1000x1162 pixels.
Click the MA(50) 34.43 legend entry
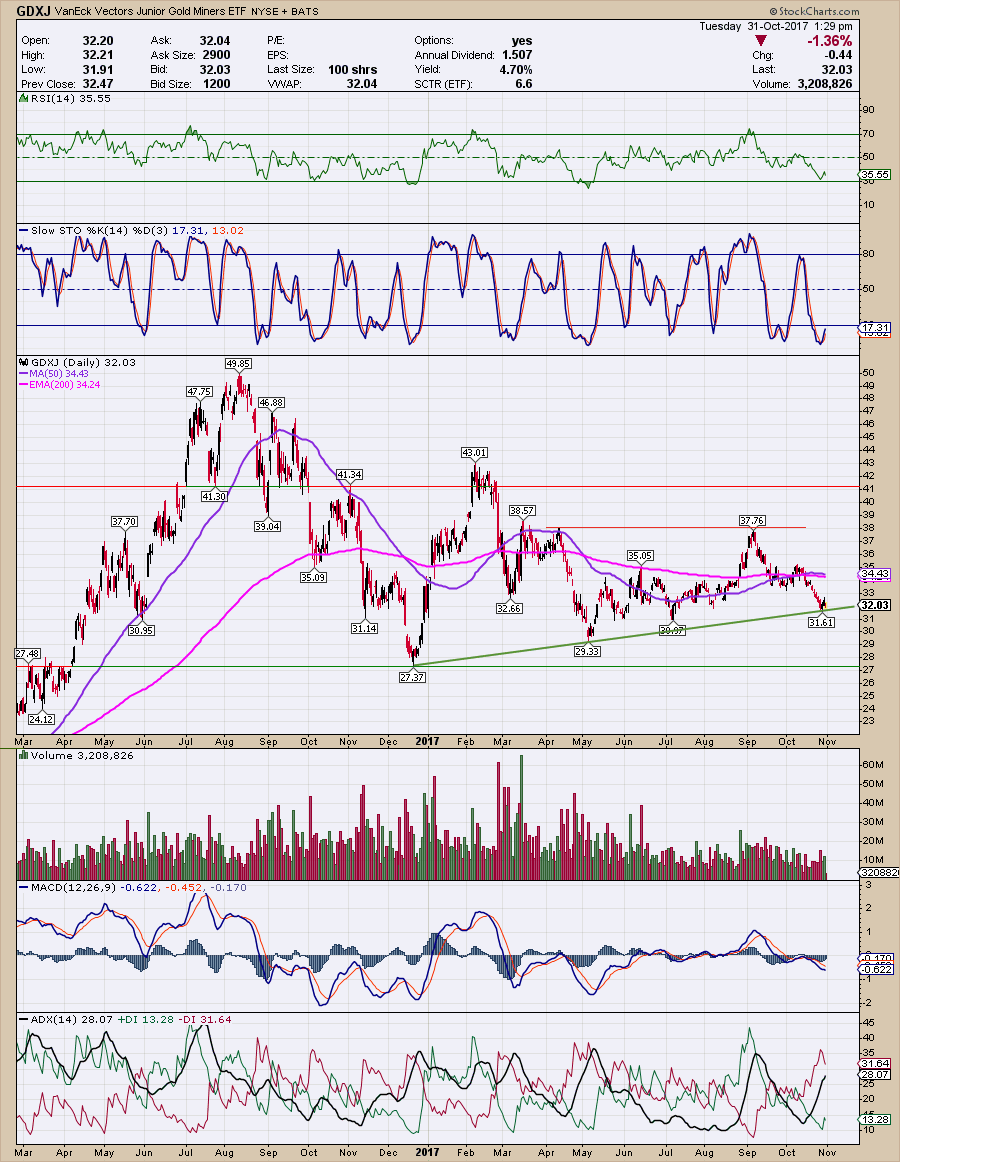click(53, 374)
